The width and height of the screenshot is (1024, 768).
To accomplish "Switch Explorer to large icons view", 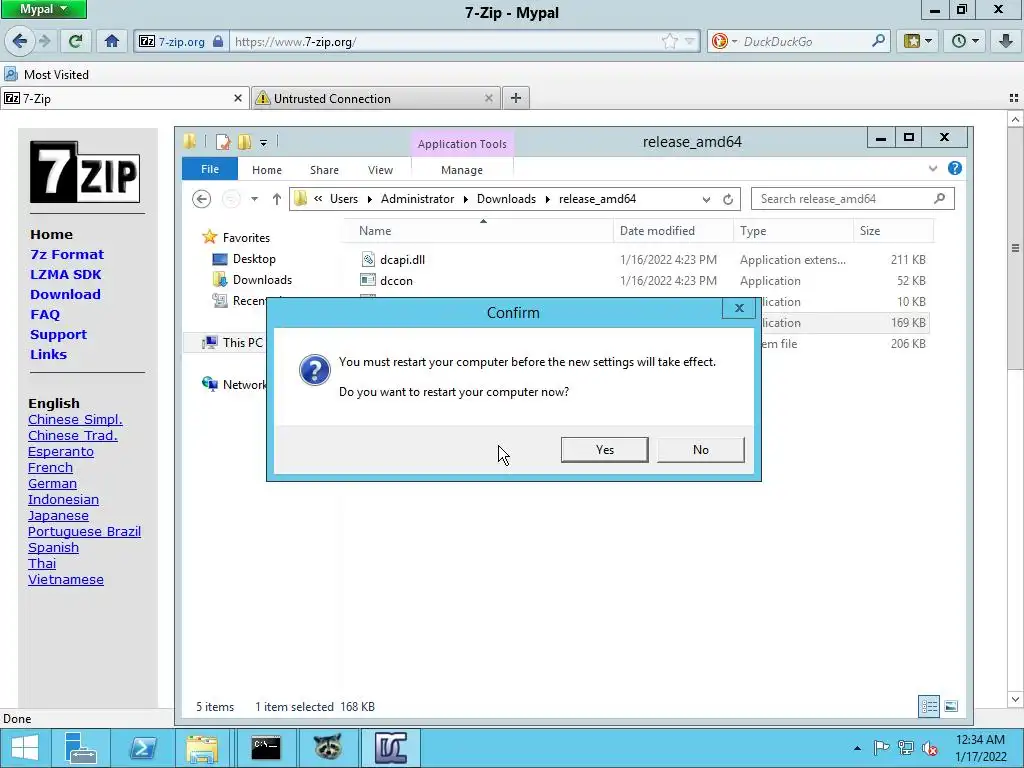I will pyautogui.click(x=952, y=706).
